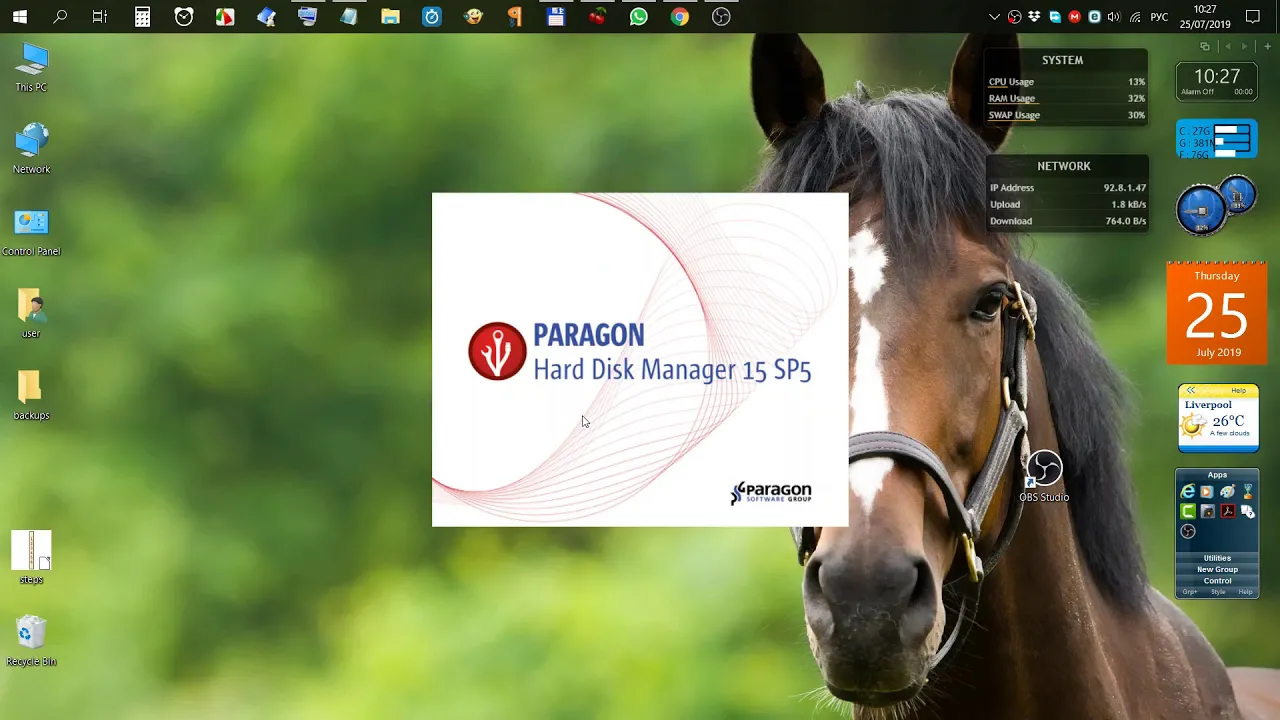Launch OBS Studio desktop shortcut
The width and height of the screenshot is (1280, 720).
pyautogui.click(x=1044, y=476)
